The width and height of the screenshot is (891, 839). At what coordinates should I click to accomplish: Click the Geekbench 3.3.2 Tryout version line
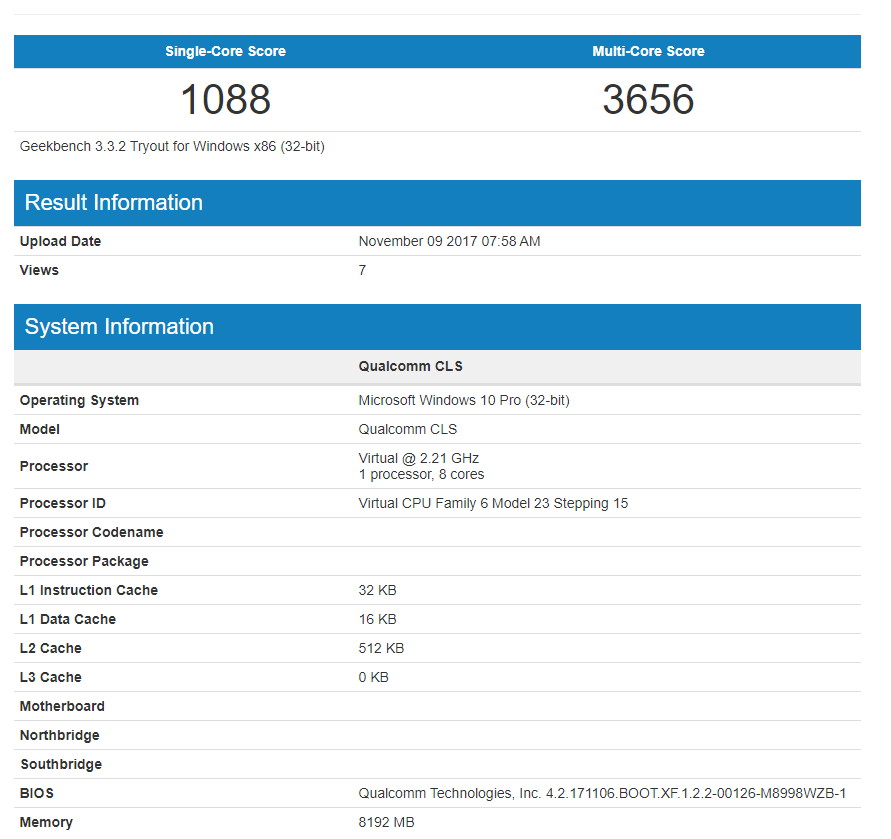(172, 147)
